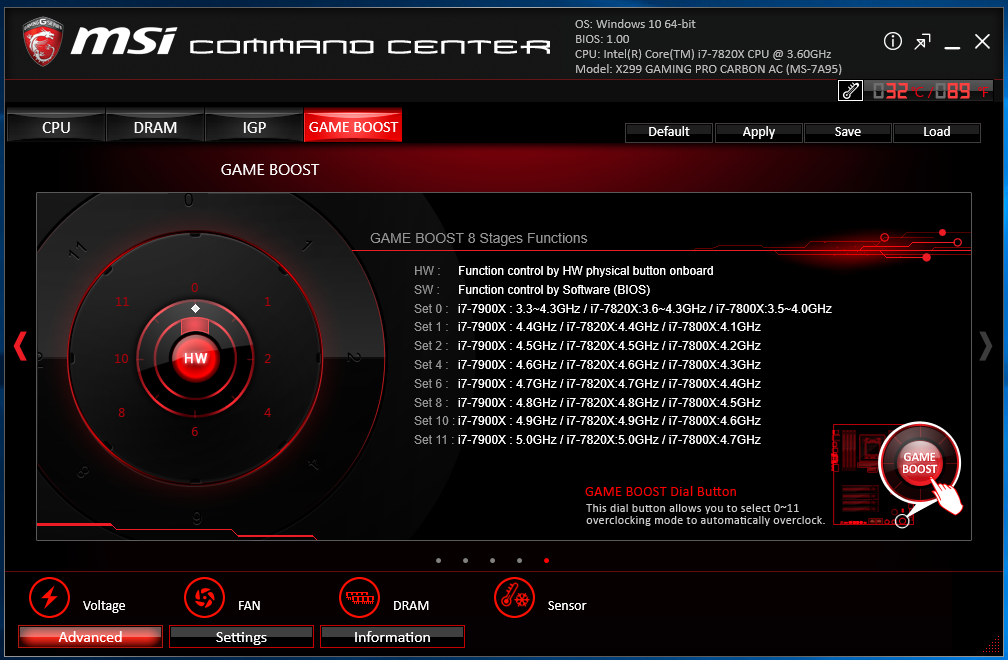Switch to the DRAM tab
This screenshot has width=1008, height=660.
[x=155, y=126]
